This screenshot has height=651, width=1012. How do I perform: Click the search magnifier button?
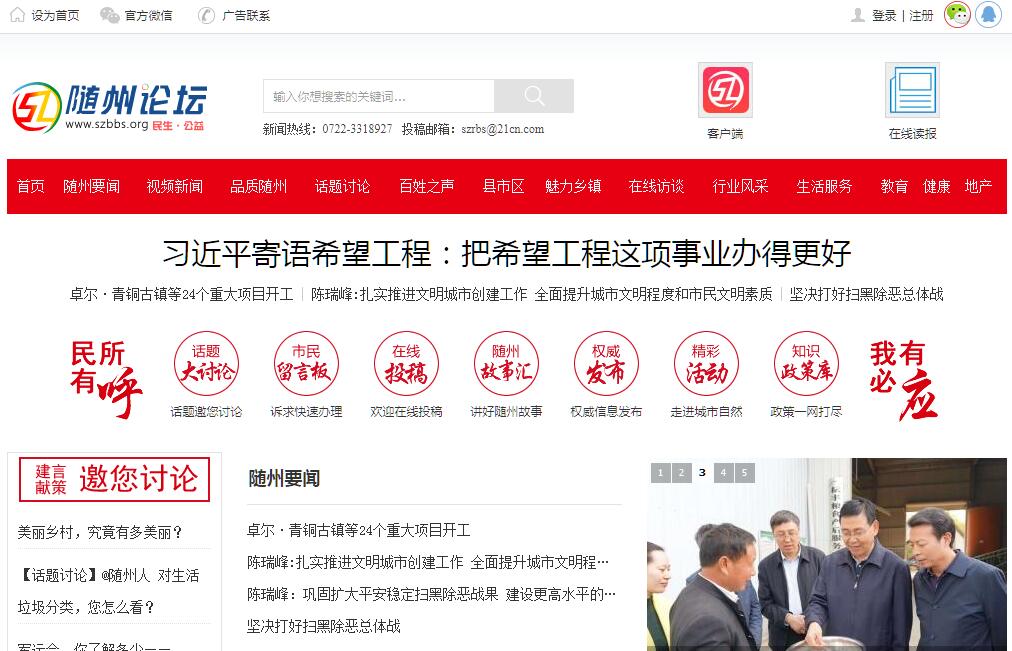pos(534,96)
